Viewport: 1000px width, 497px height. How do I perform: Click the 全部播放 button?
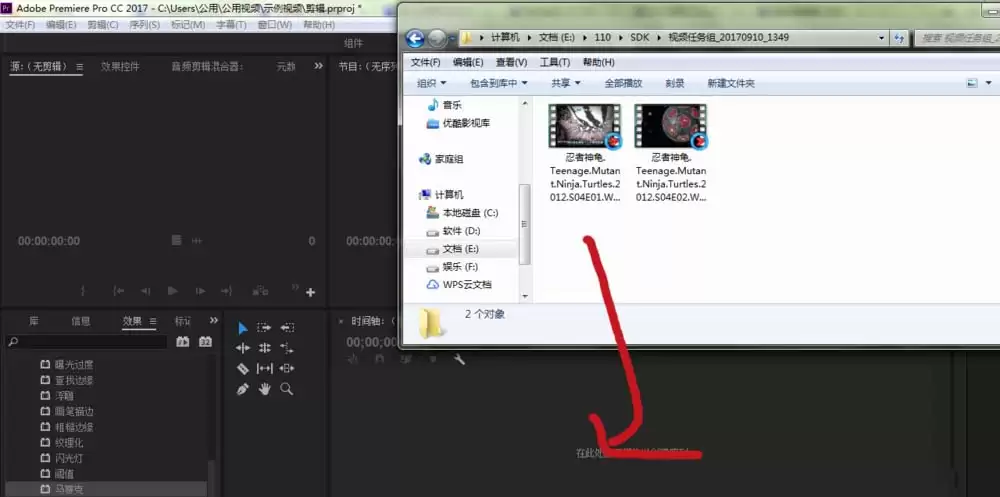click(x=623, y=83)
